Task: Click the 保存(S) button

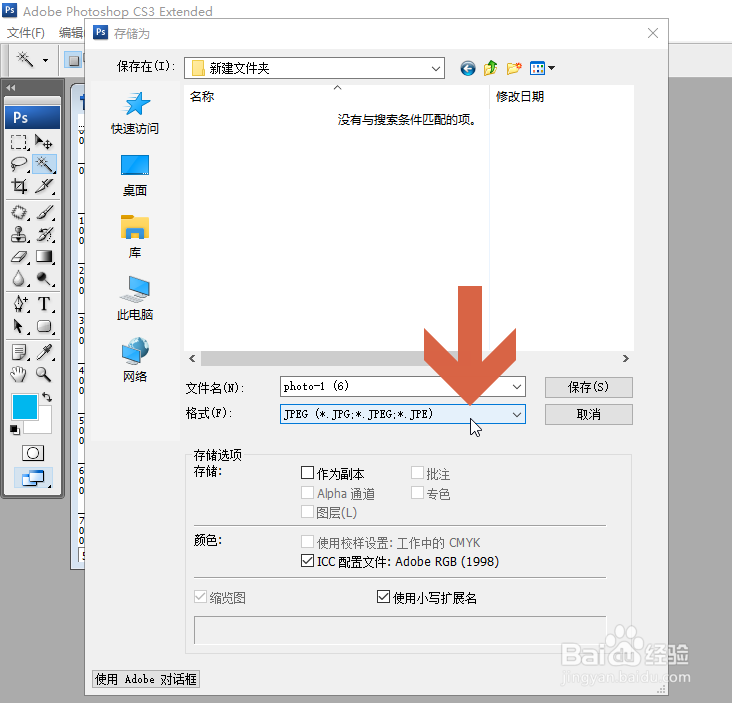Action: [x=589, y=387]
